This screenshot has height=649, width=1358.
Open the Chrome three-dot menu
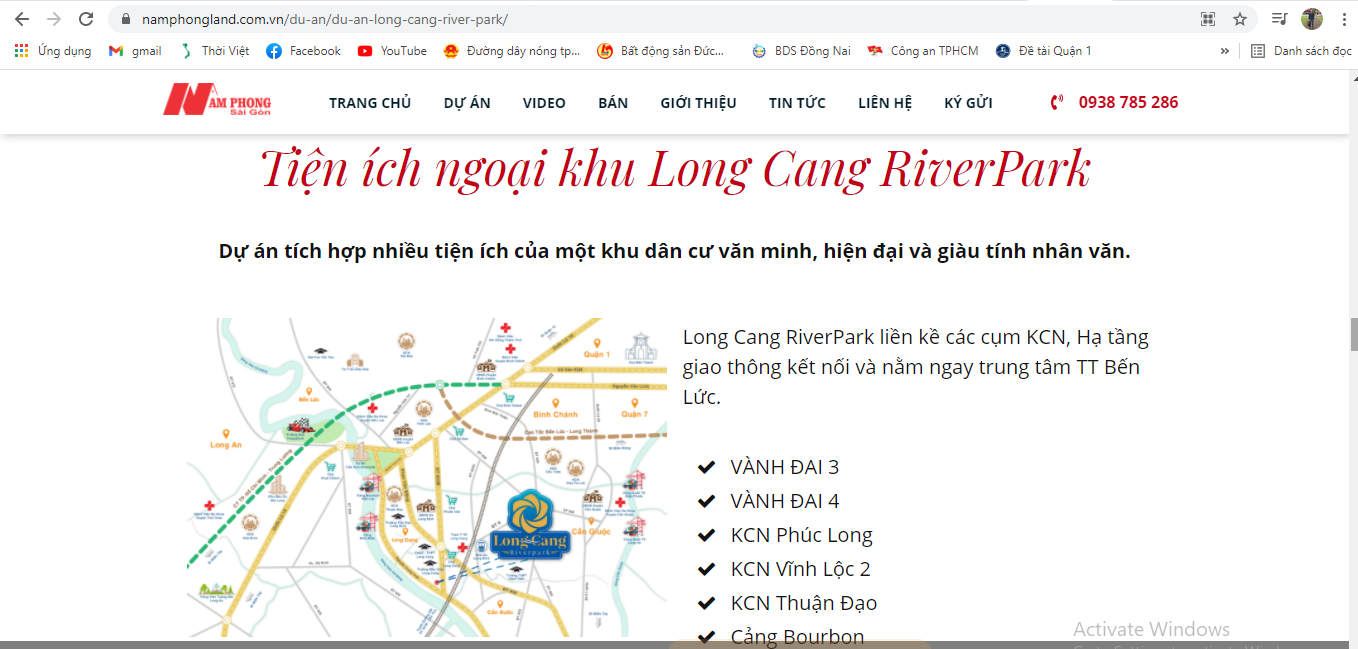pos(1343,18)
